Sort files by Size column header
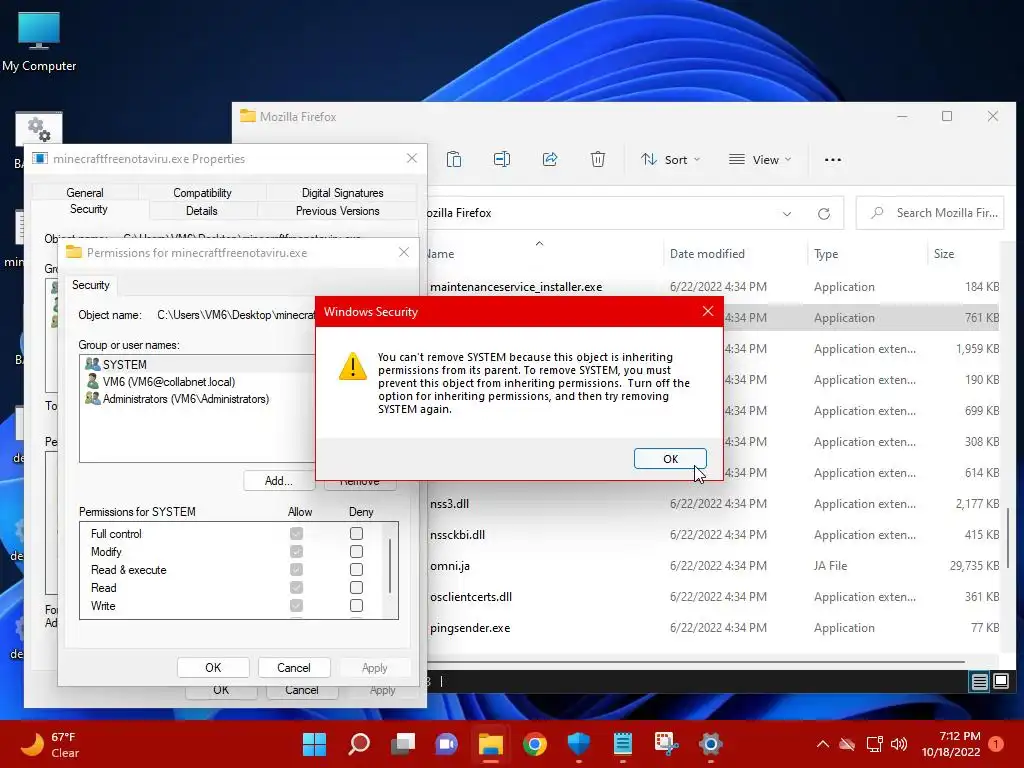This screenshot has height=768, width=1024. tap(944, 253)
